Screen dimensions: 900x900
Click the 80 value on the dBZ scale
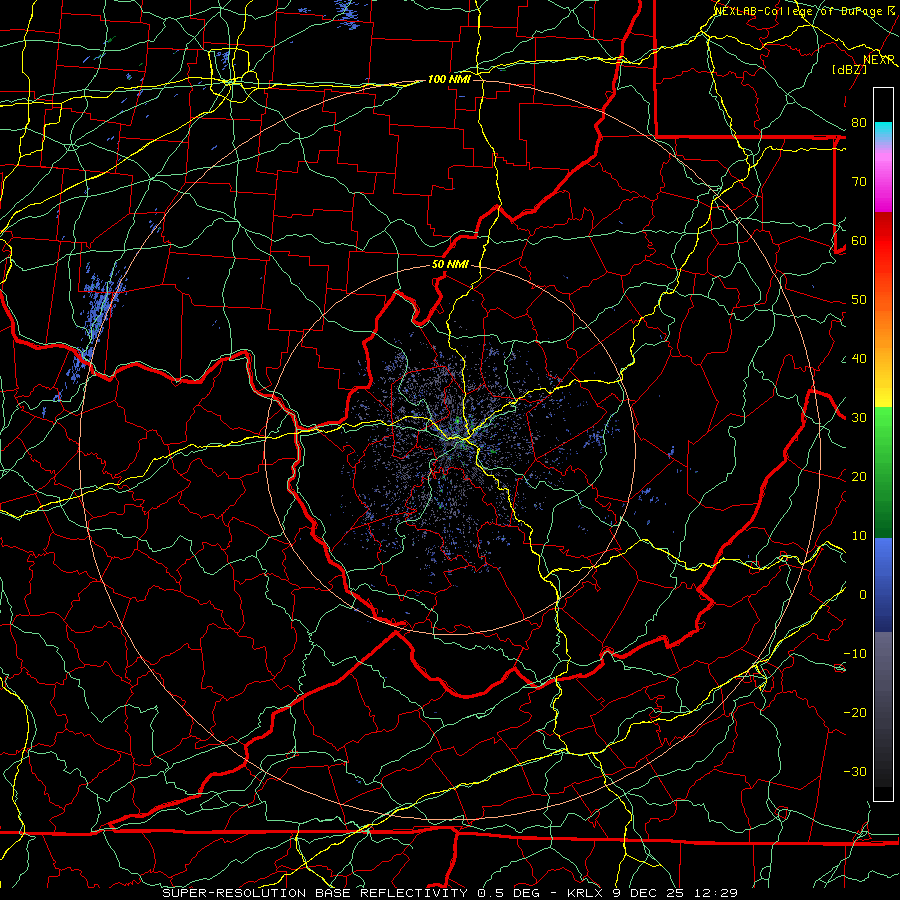pyautogui.click(x=859, y=123)
